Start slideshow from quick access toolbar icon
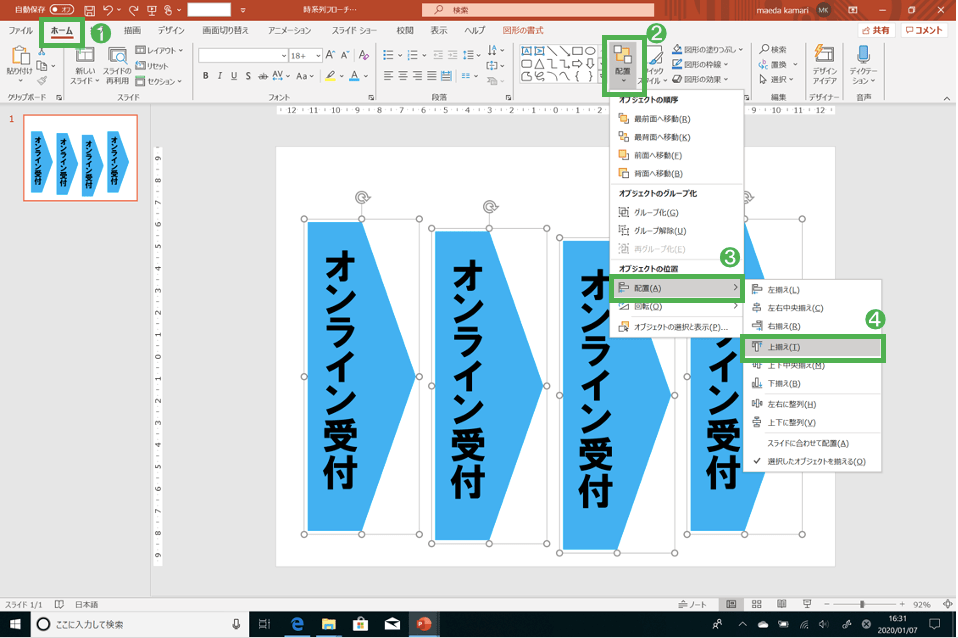 [152, 10]
